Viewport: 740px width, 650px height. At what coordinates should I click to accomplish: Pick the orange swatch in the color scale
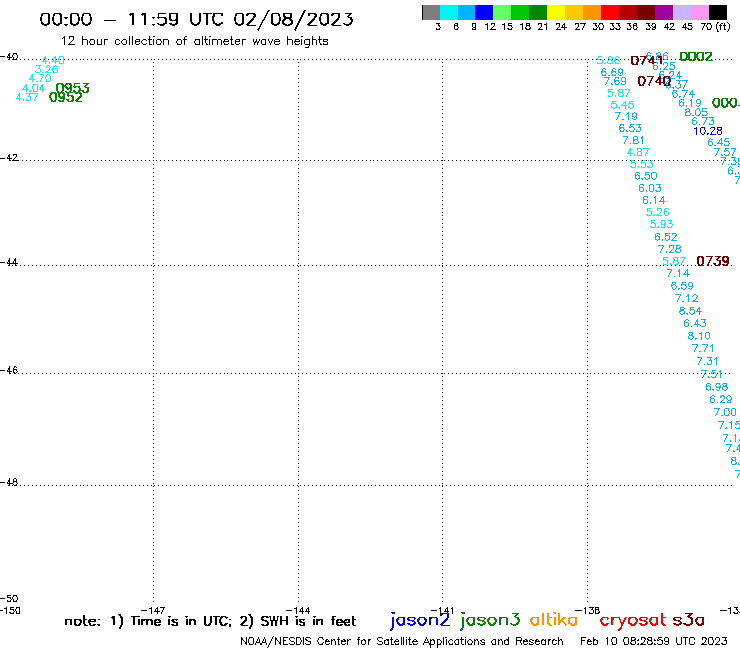pyautogui.click(x=592, y=12)
